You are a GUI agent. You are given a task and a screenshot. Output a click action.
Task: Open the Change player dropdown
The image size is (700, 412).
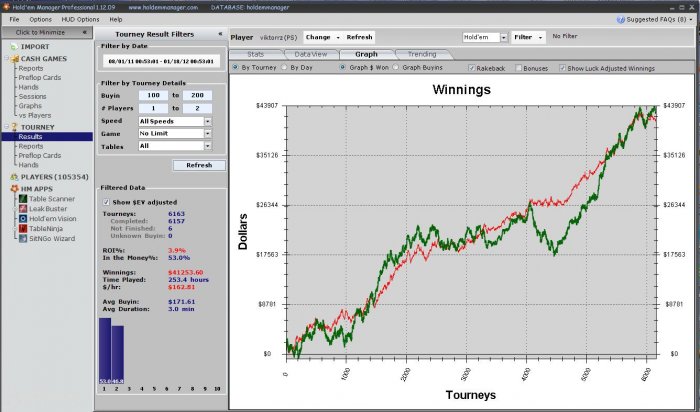tap(323, 37)
